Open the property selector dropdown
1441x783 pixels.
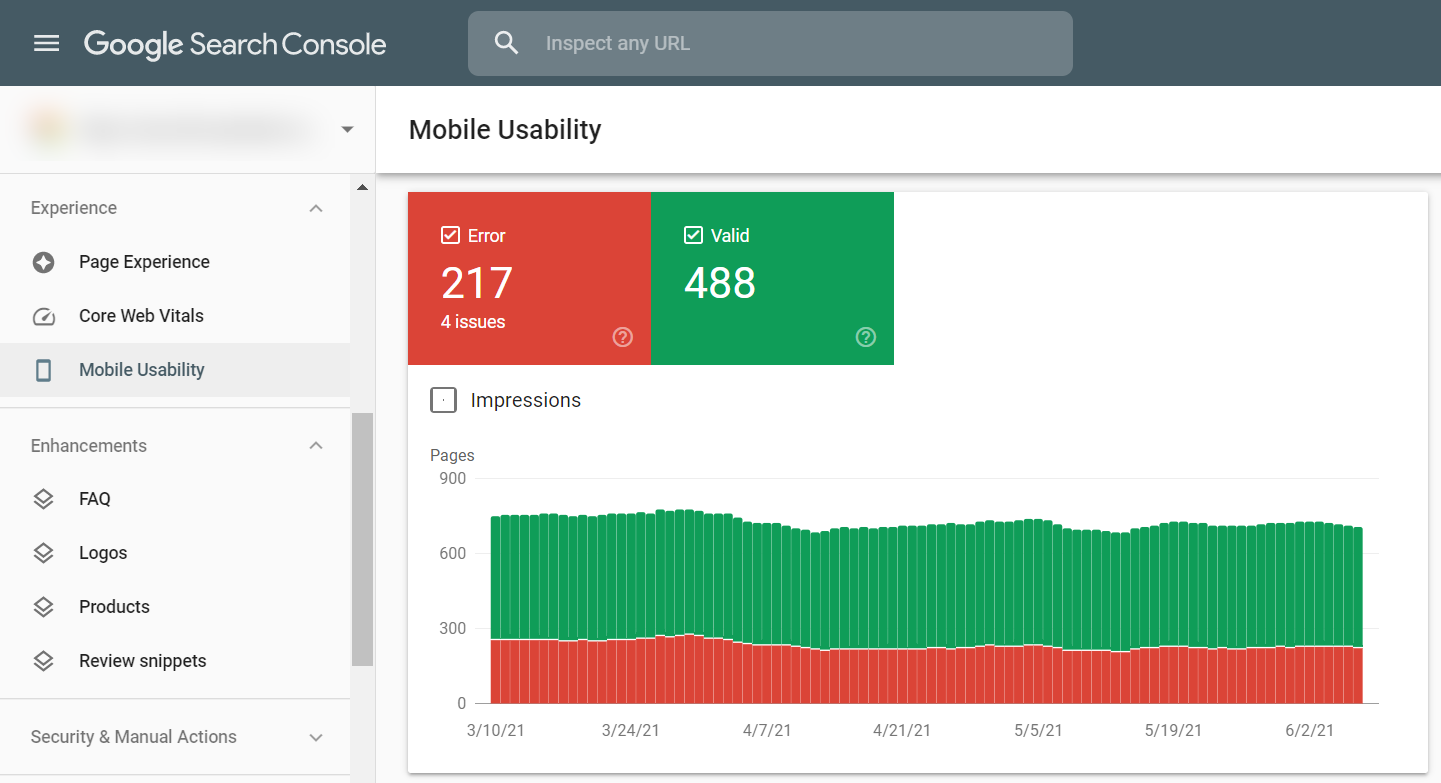tap(347, 130)
